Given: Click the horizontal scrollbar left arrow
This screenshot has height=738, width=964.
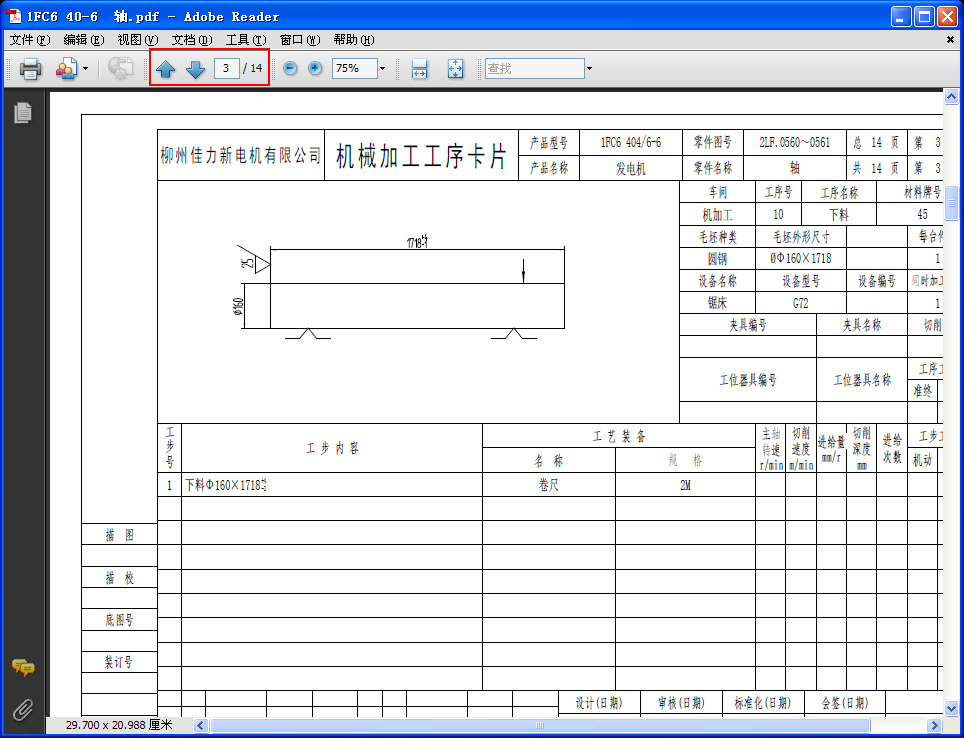Looking at the screenshot, I should [x=201, y=726].
